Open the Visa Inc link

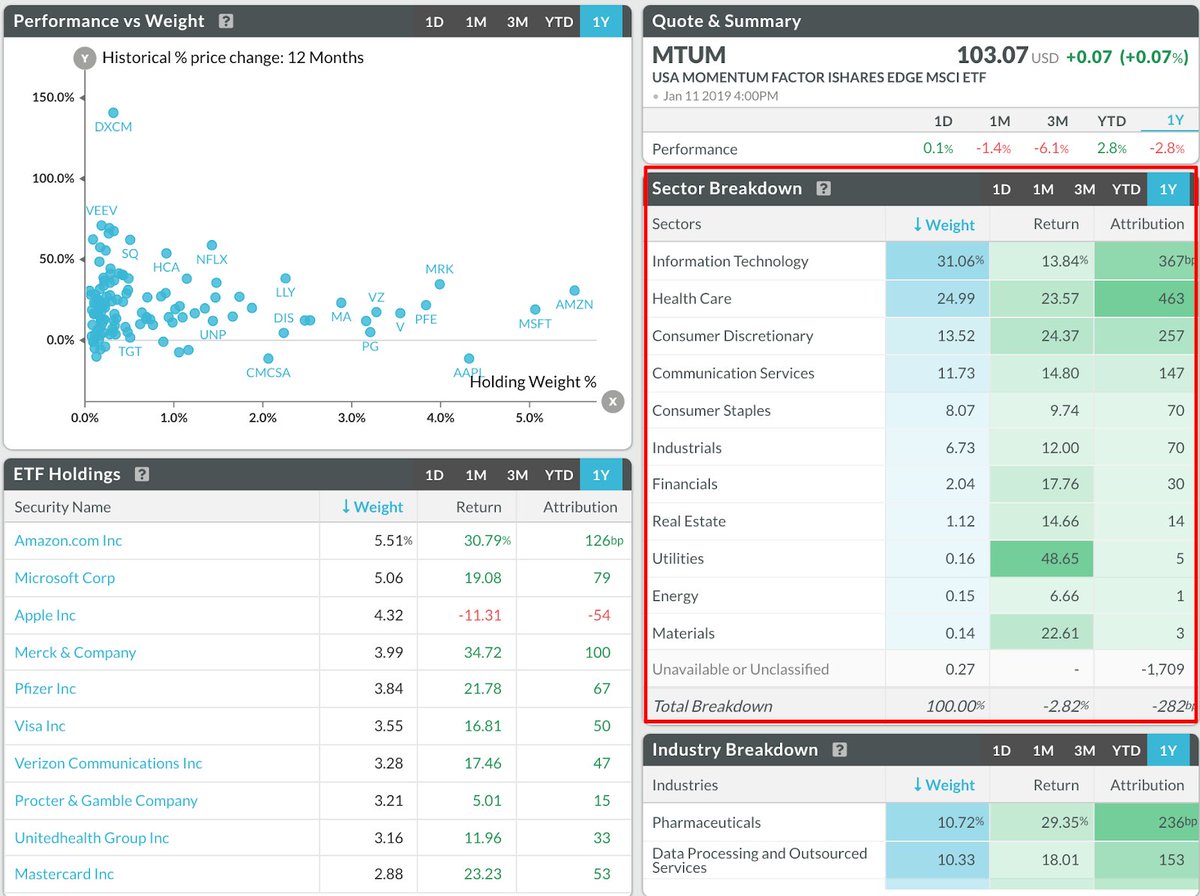coord(40,726)
